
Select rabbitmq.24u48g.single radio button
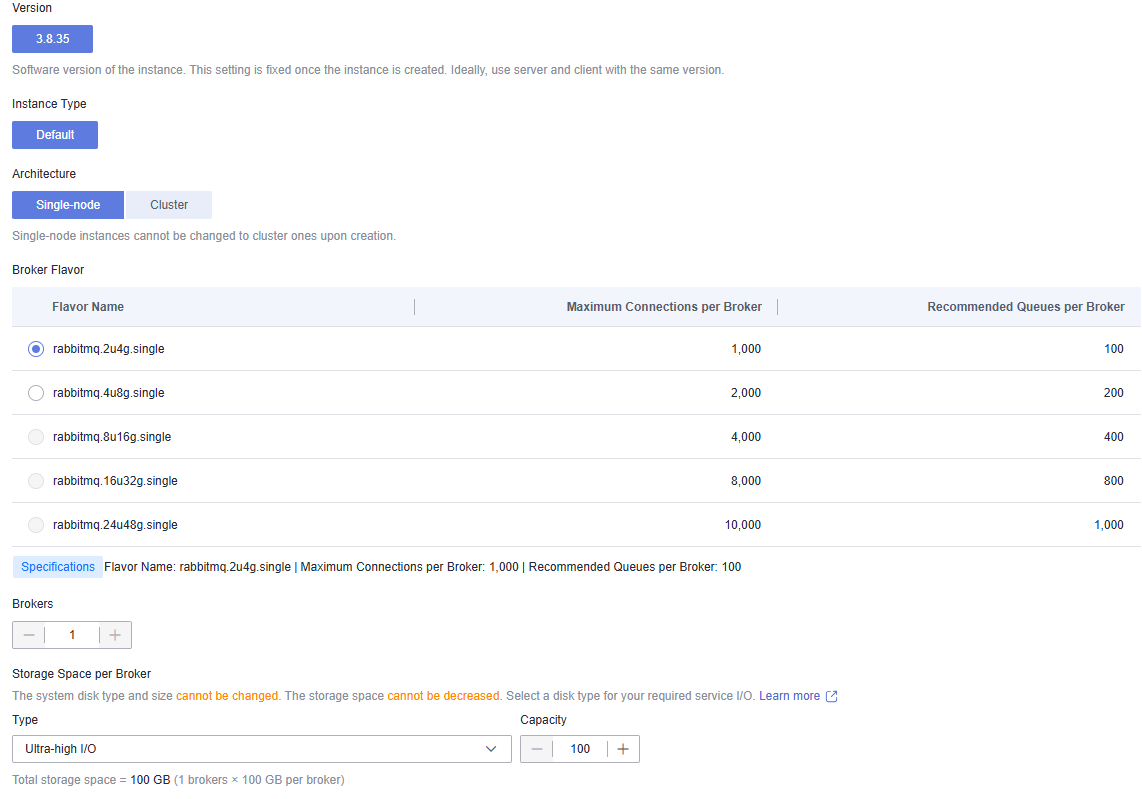pyautogui.click(x=36, y=525)
